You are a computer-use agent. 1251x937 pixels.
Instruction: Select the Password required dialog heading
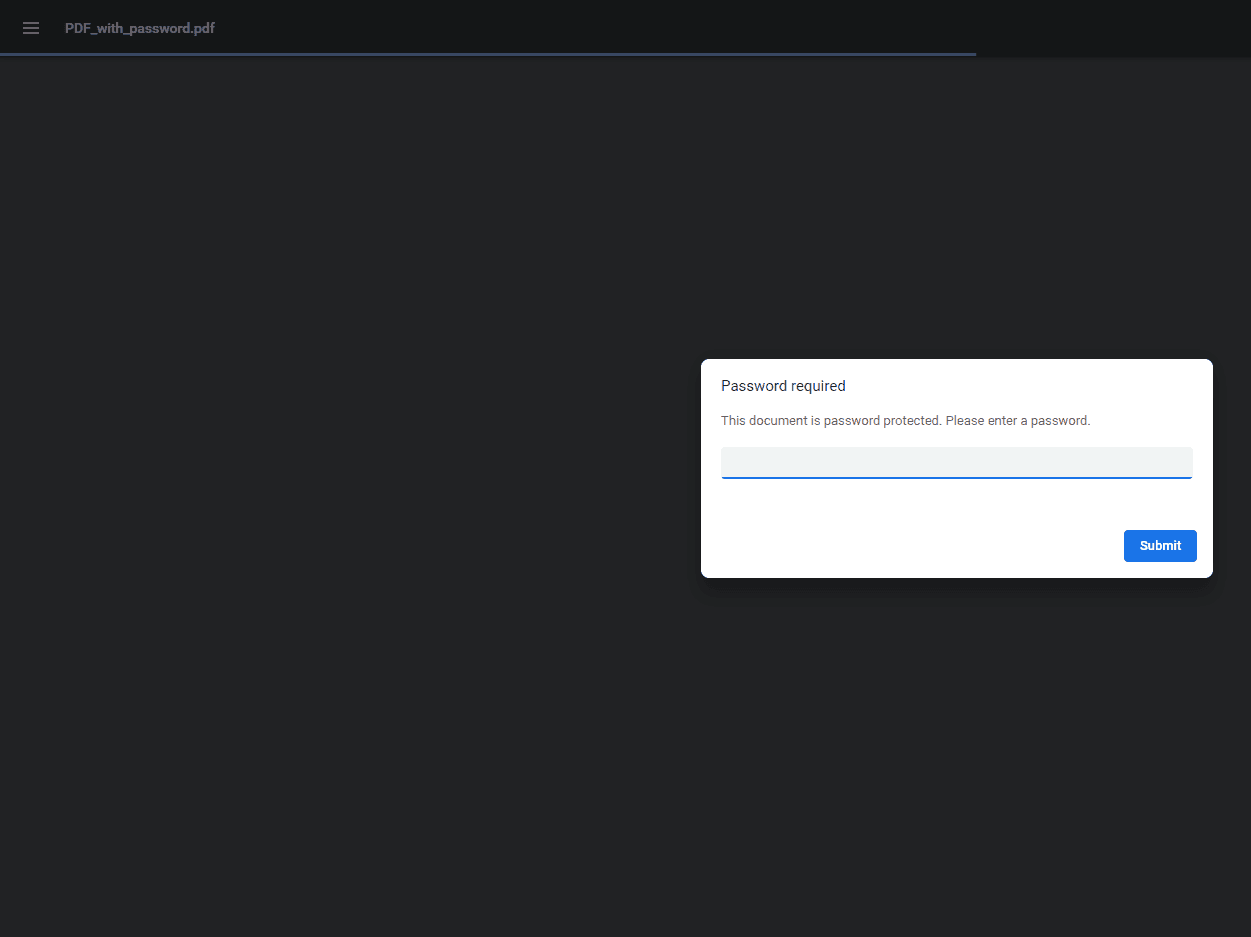(783, 385)
